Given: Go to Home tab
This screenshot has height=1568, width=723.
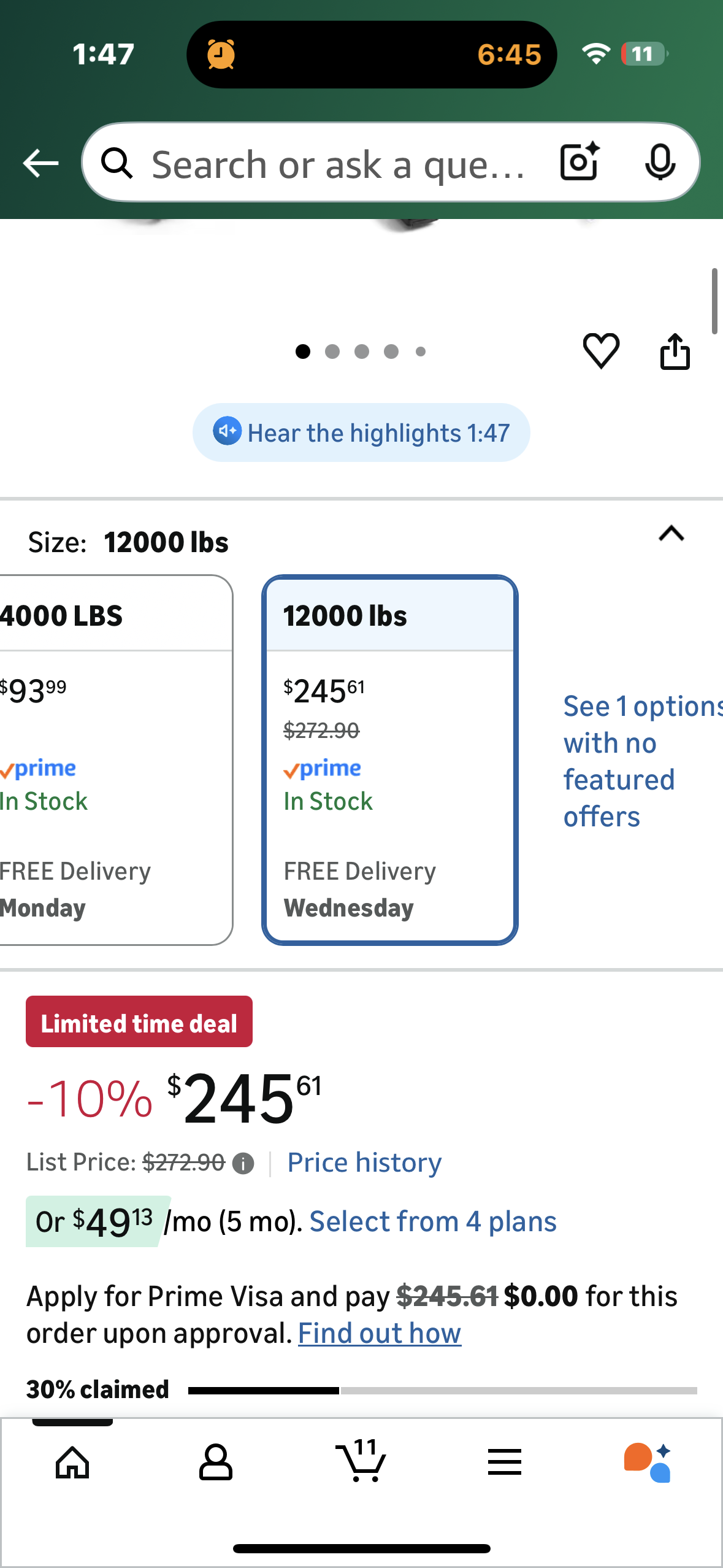Looking at the screenshot, I should 72,1462.
